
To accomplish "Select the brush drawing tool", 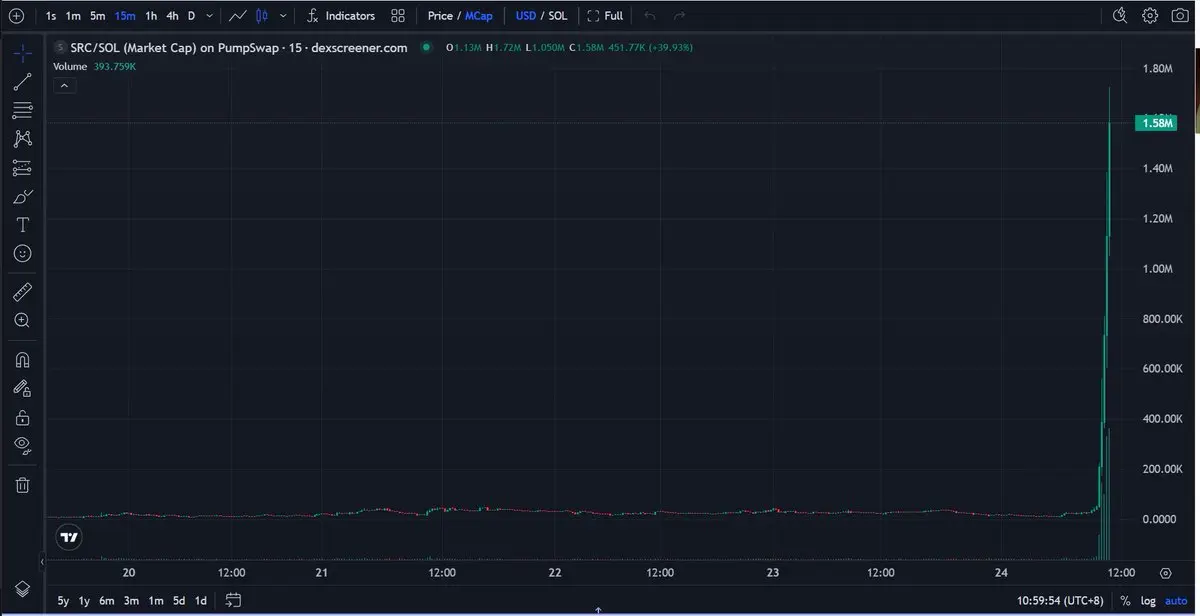I will [22, 197].
